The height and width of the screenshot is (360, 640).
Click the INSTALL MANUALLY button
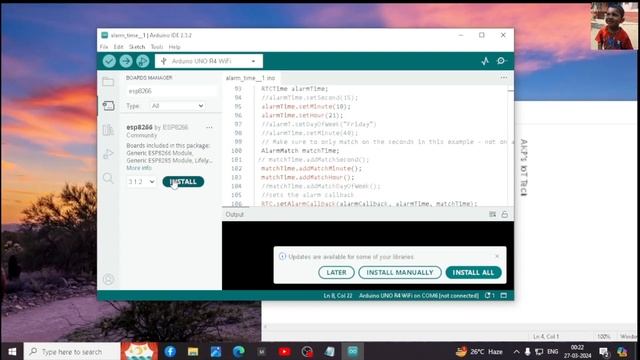[x=400, y=272]
